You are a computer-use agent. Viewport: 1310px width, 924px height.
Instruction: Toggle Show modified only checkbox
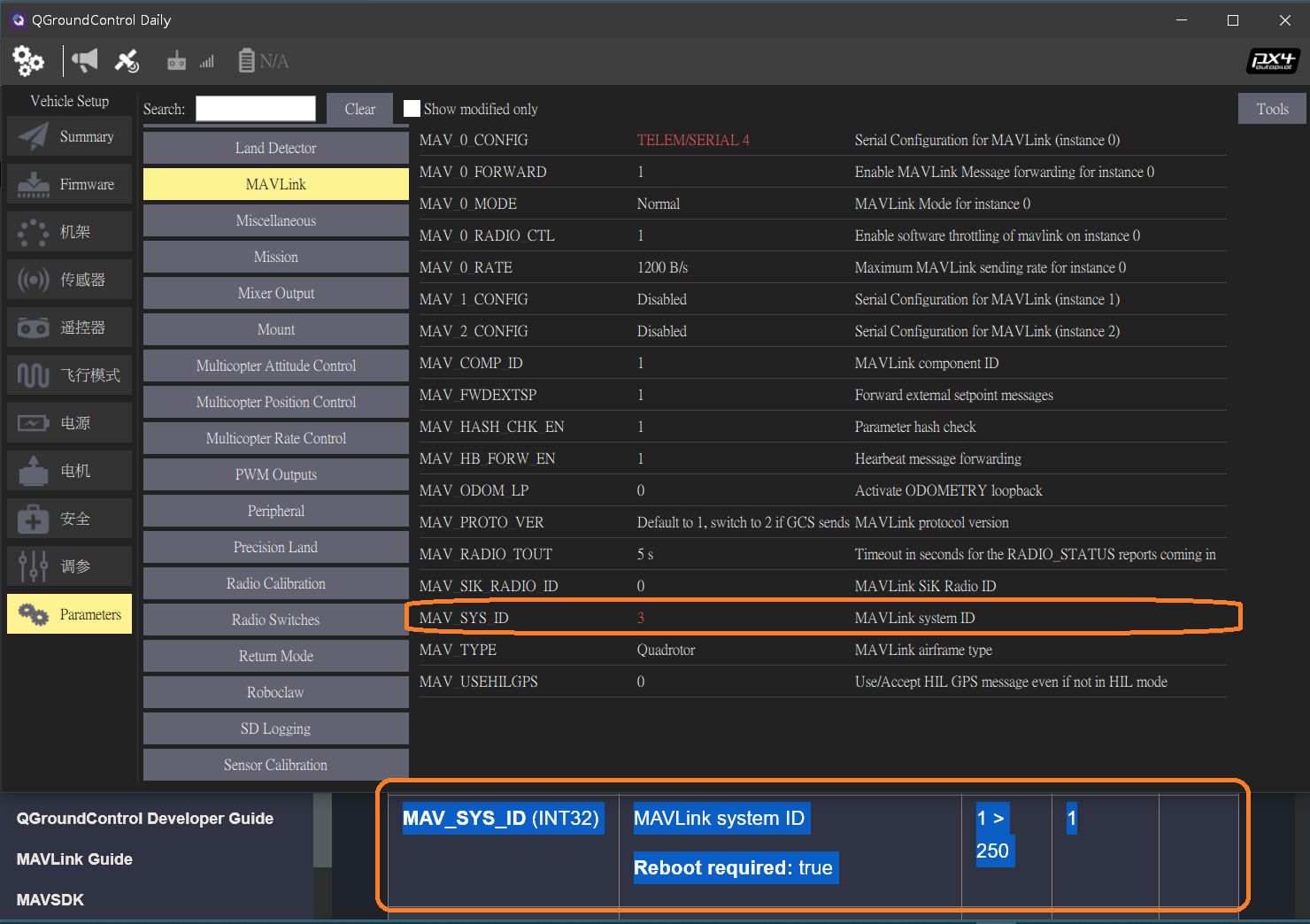pyautogui.click(x=412, y=109)
